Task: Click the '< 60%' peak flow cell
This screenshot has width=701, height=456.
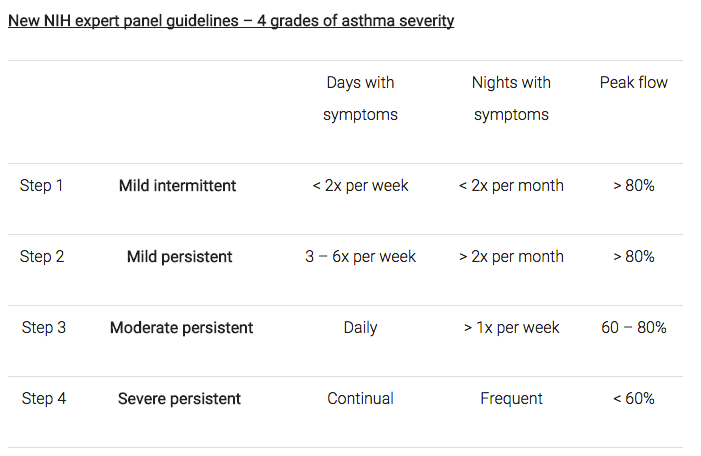Action: 633,399
